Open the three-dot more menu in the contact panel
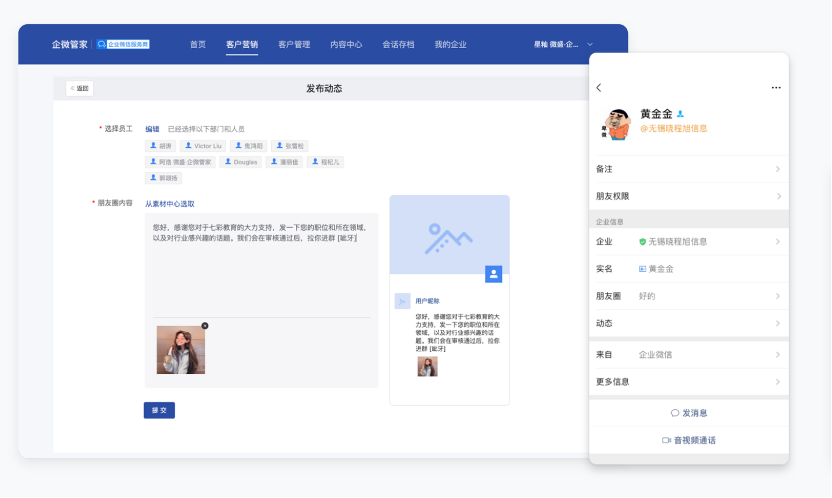This screenshot has height=498, width=832. 775,88
